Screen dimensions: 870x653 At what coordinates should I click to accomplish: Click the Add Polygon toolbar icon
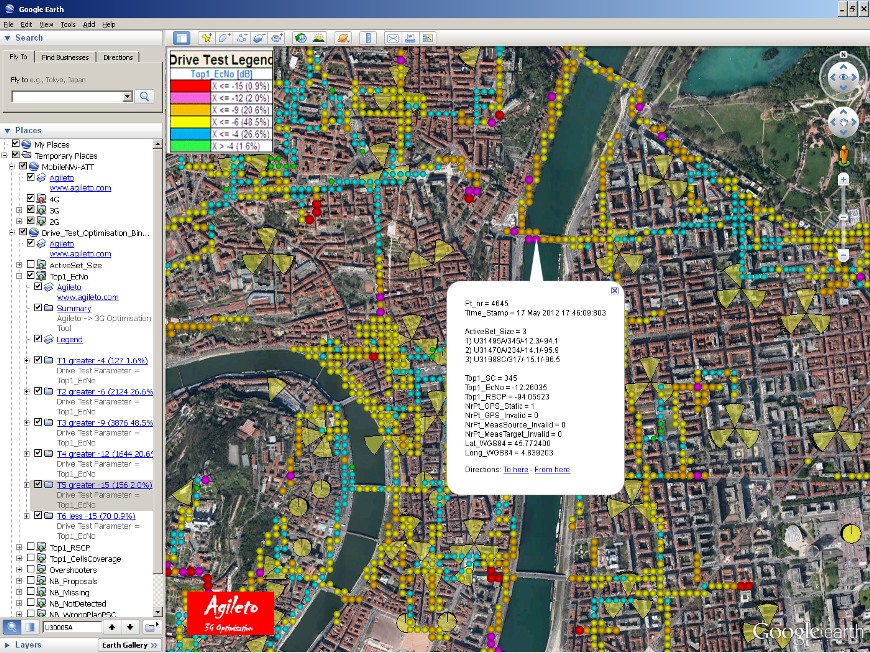pos(224,38)
